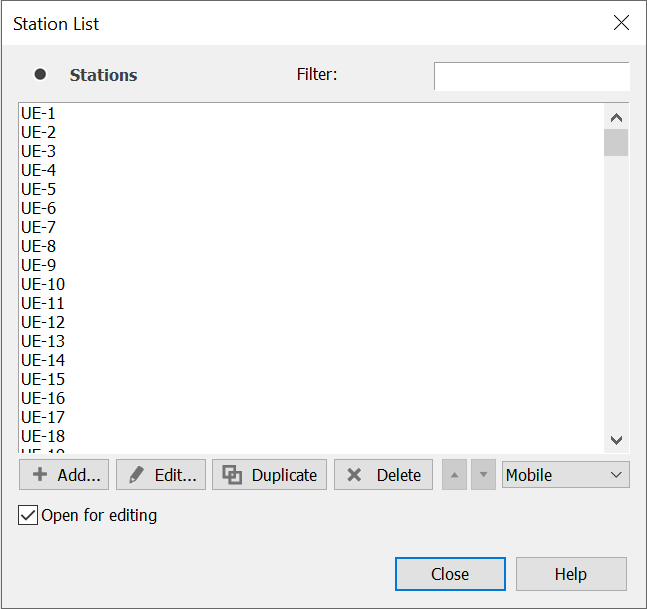
Task: Close the Station List dialog via Close
Action: click(450, 574)
